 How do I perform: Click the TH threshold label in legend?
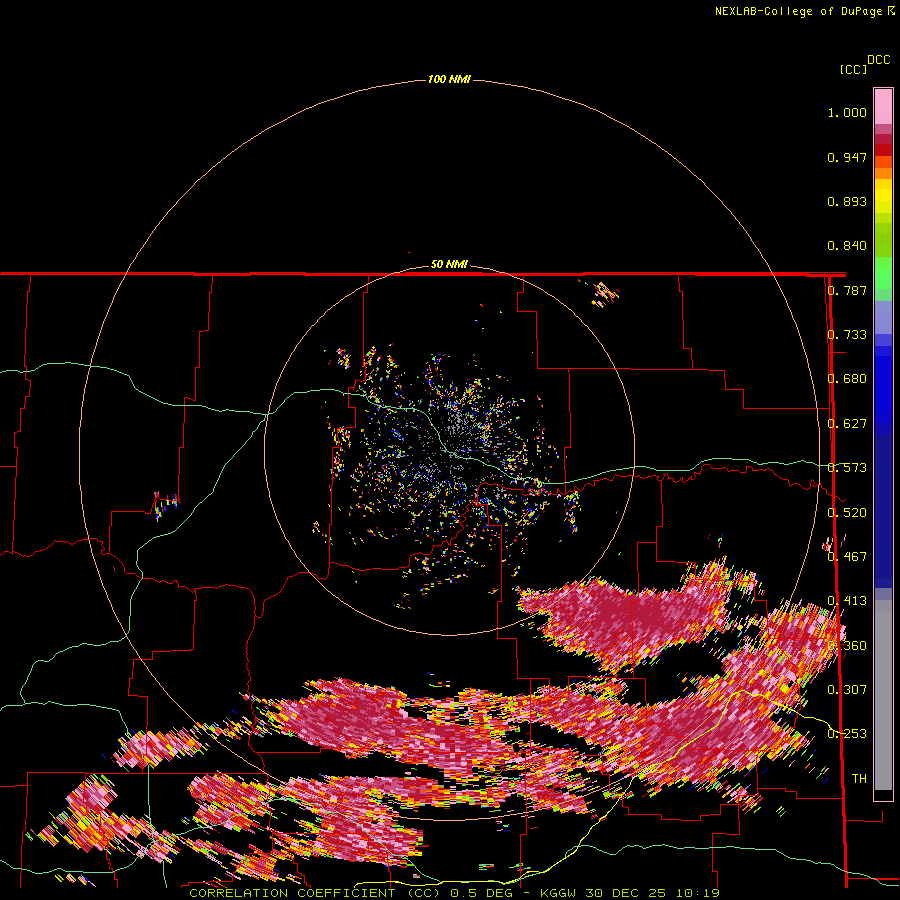pos(859,779)
